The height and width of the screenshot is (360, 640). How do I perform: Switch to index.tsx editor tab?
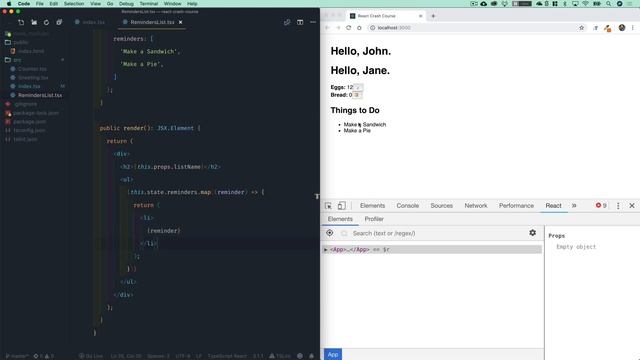pyautogui.click(x=90, y=22)
